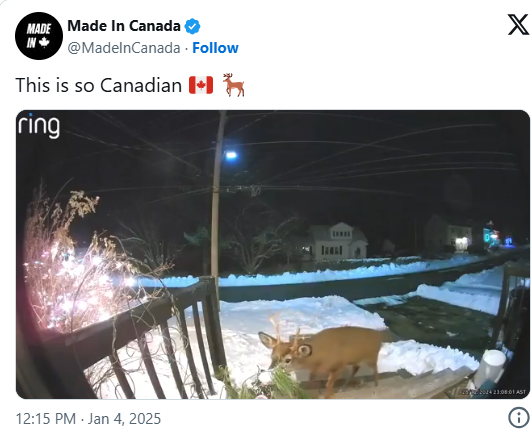Click the white bucket on the steps
The height and width of the screenshot is (431, 531).
point(490,367)
